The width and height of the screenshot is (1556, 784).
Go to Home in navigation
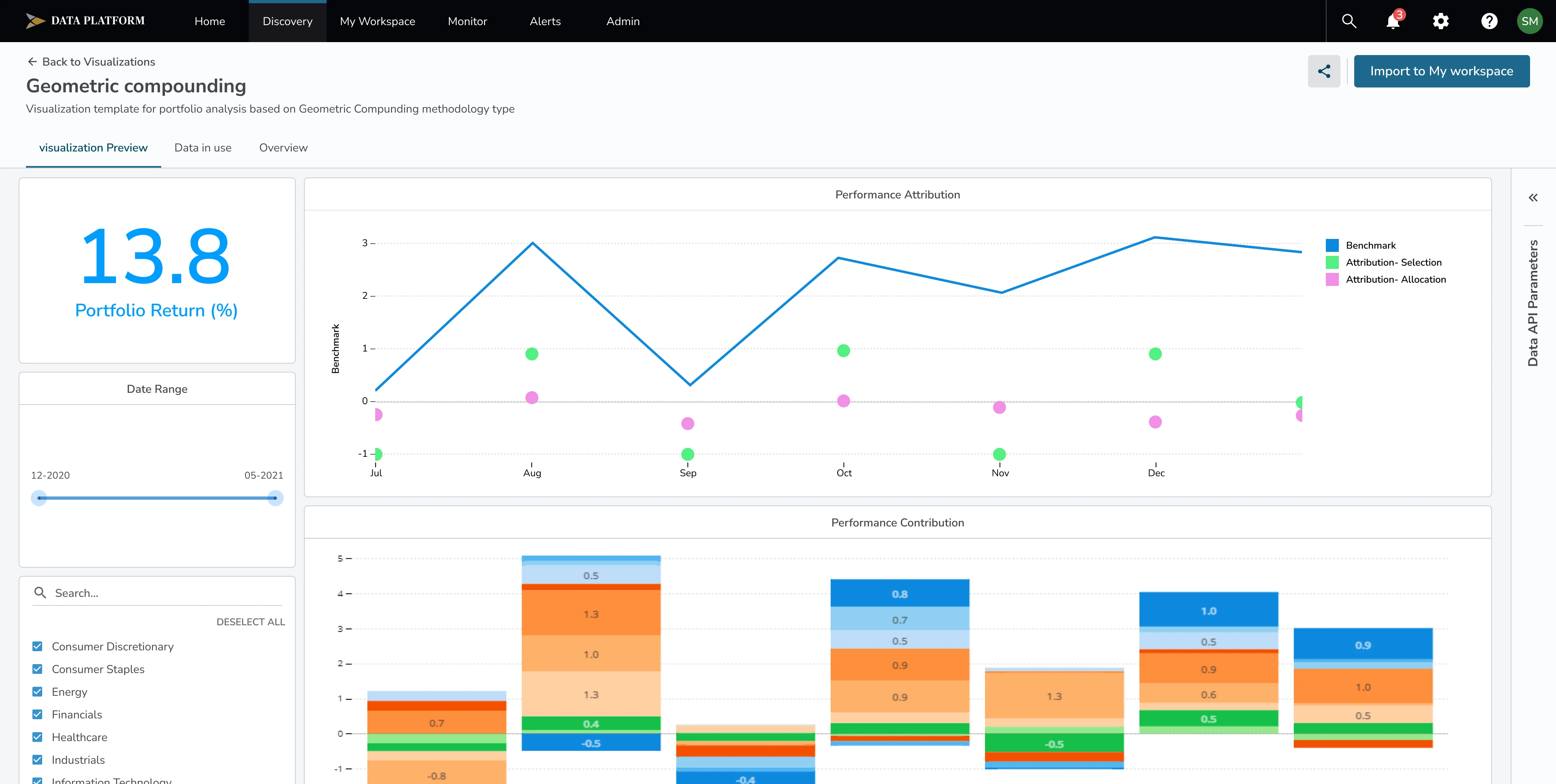pyautogui.click(x=209, y=21)
